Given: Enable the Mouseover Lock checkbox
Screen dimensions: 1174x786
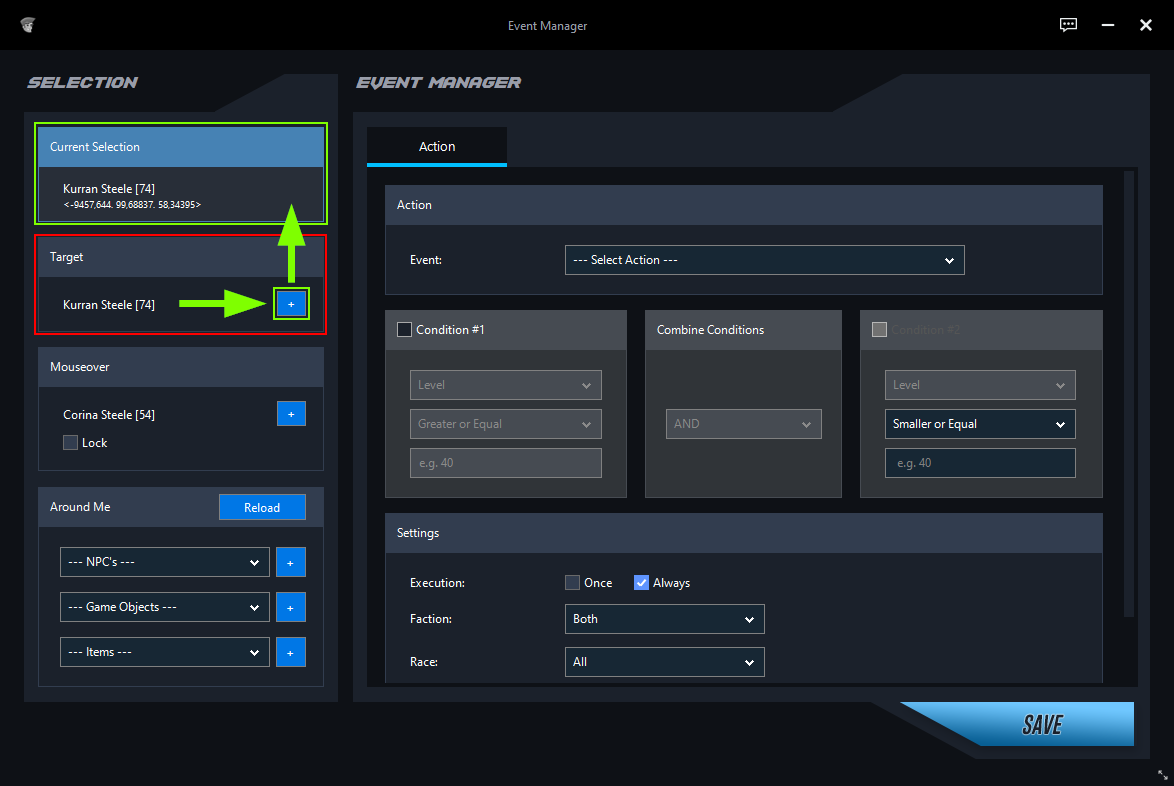Looking at the screenshot, I should (x=71, y=443).
